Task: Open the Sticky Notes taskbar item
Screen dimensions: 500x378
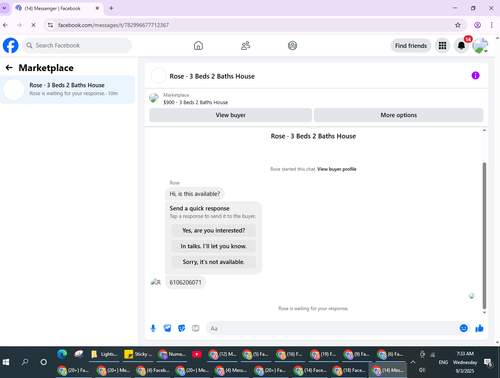Action: pyautogui.click(x=138, y=354)
